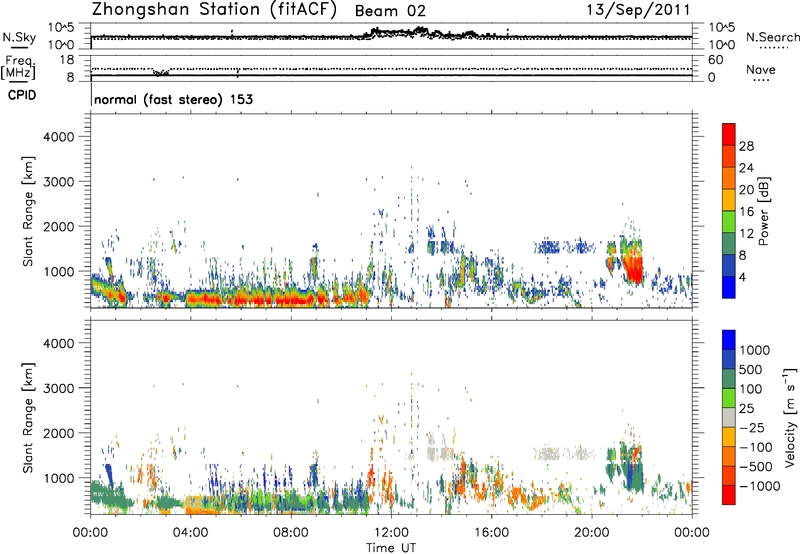The image size is (800, 554).
Task: Click the "3000" tick on the velocity panel
Action: pos(58,388)
